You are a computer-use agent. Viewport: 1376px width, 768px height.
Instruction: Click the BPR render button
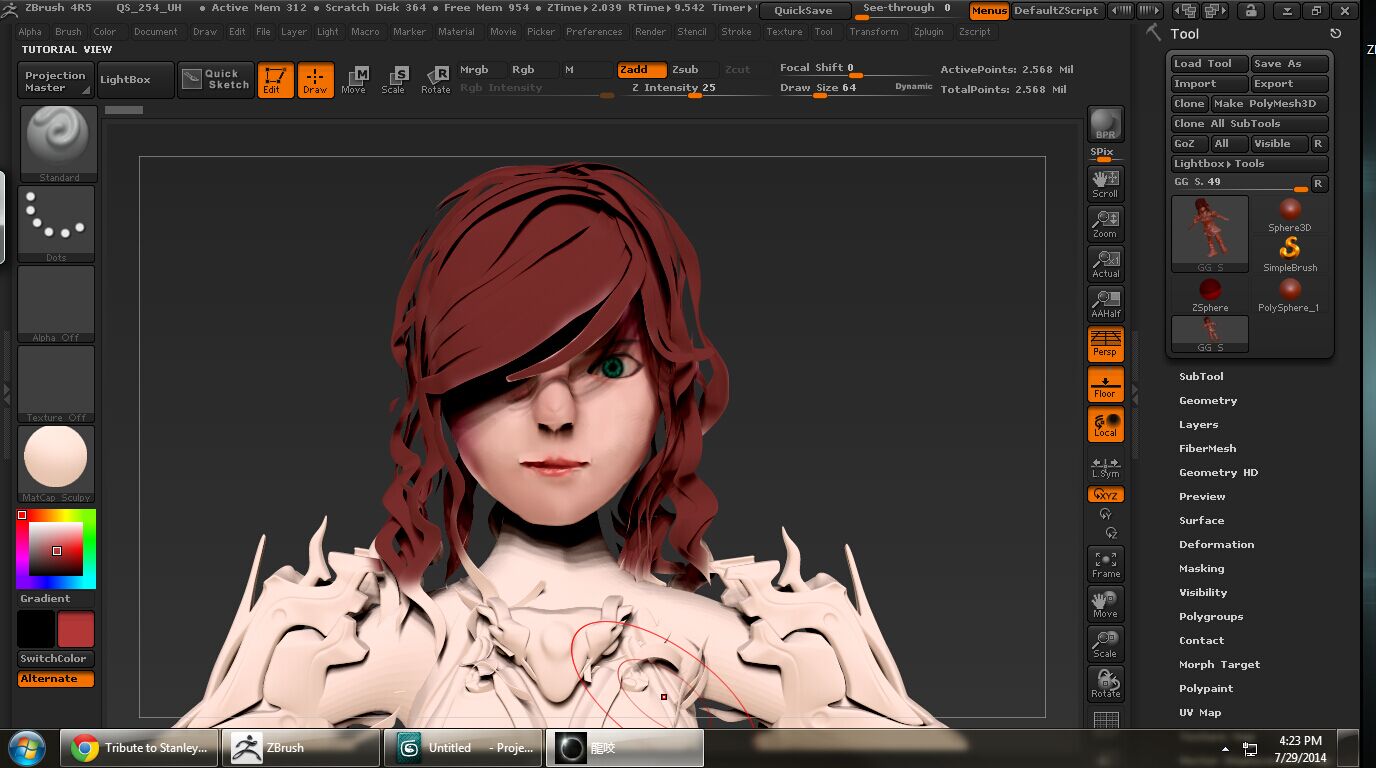coord(1105,124)
